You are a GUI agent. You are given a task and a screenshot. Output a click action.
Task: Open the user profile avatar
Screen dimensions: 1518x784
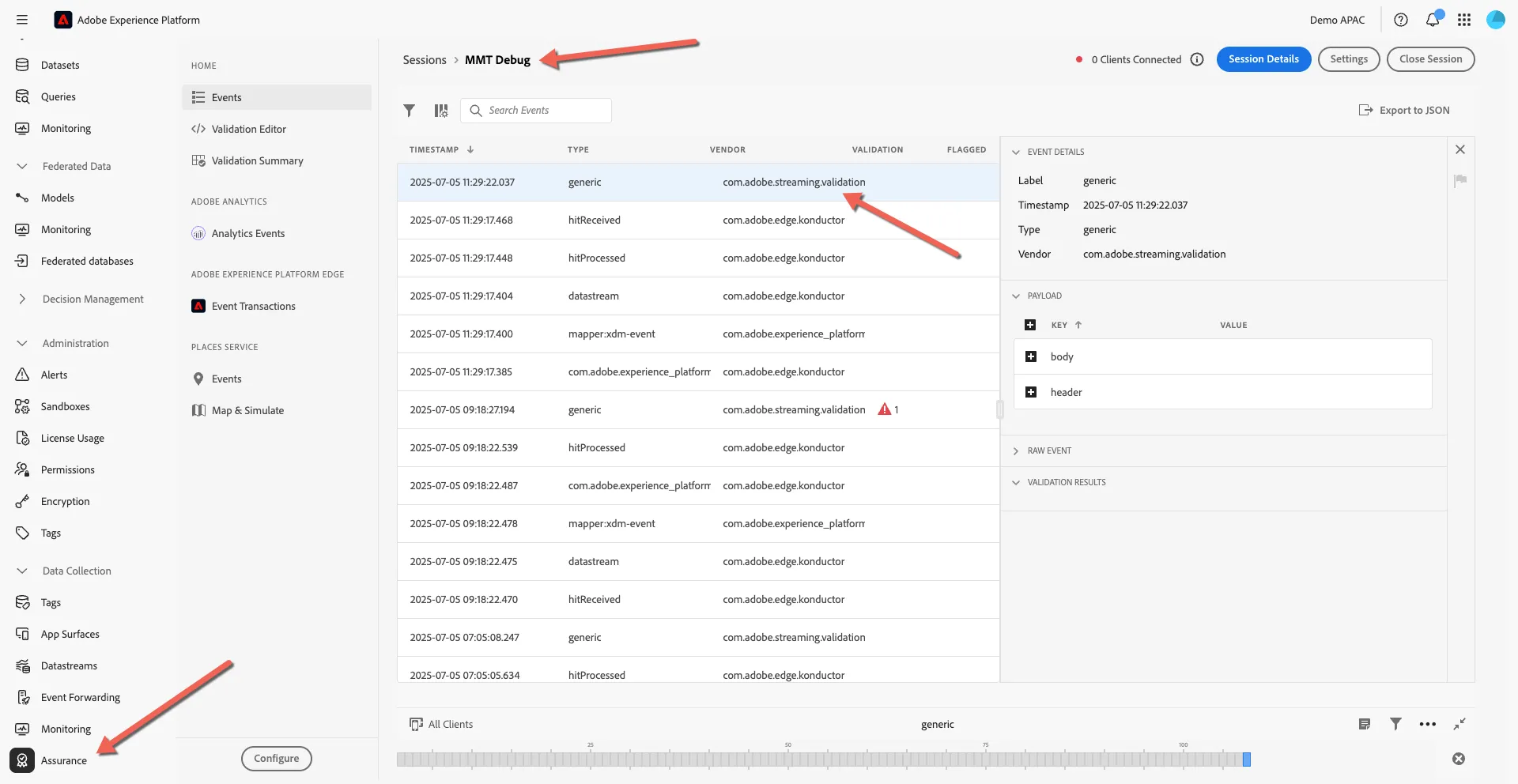click(x=1496, y=20)
